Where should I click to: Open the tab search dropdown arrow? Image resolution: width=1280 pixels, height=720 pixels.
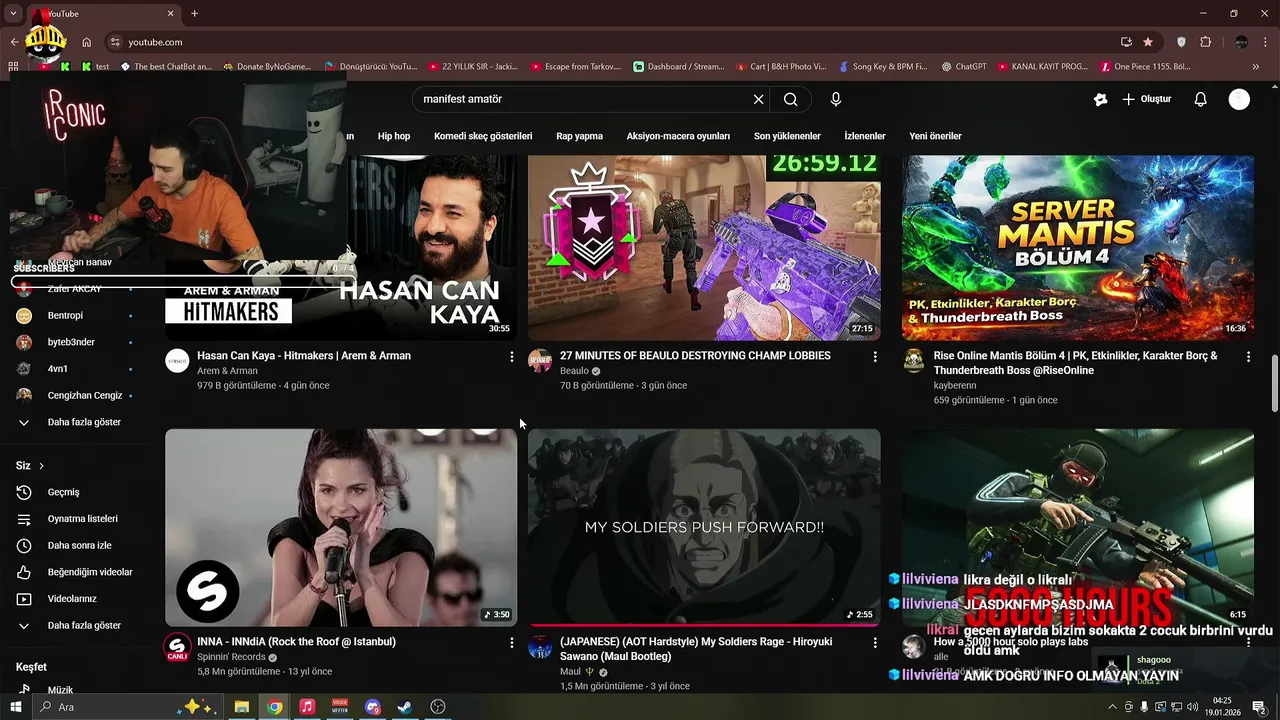pyautogui.click(x=13, y=13)
